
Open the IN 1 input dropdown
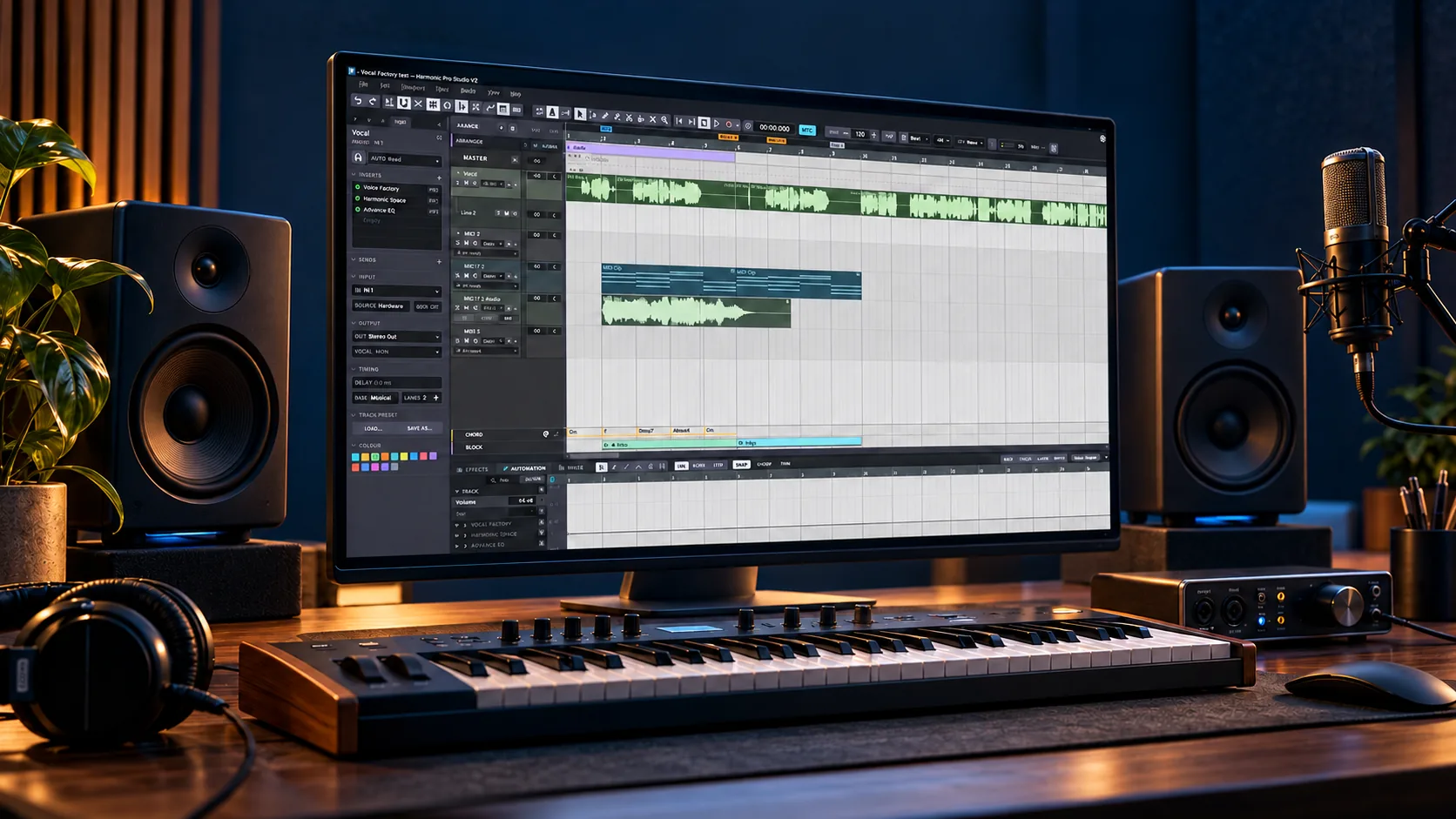(x=396, y=290)
